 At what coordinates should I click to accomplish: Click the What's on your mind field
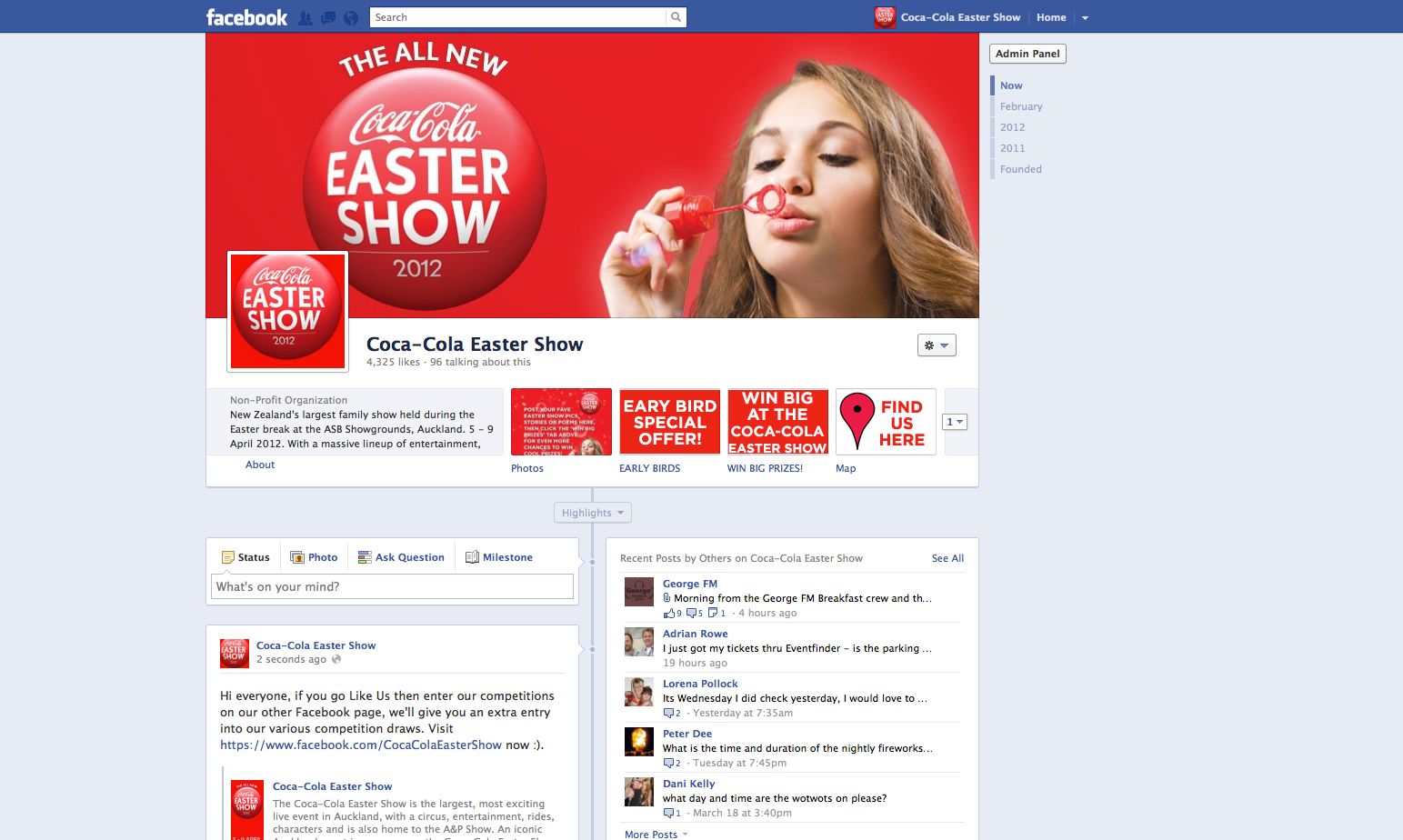coord(393,586)
